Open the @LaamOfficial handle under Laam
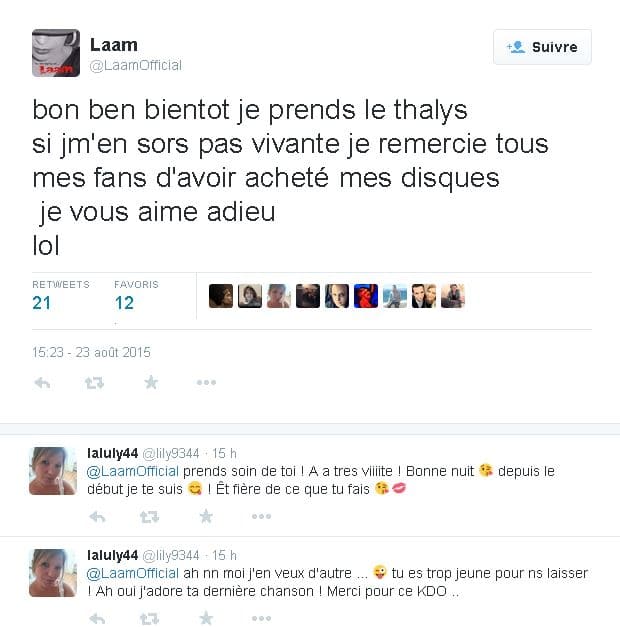 coord(136,65)
